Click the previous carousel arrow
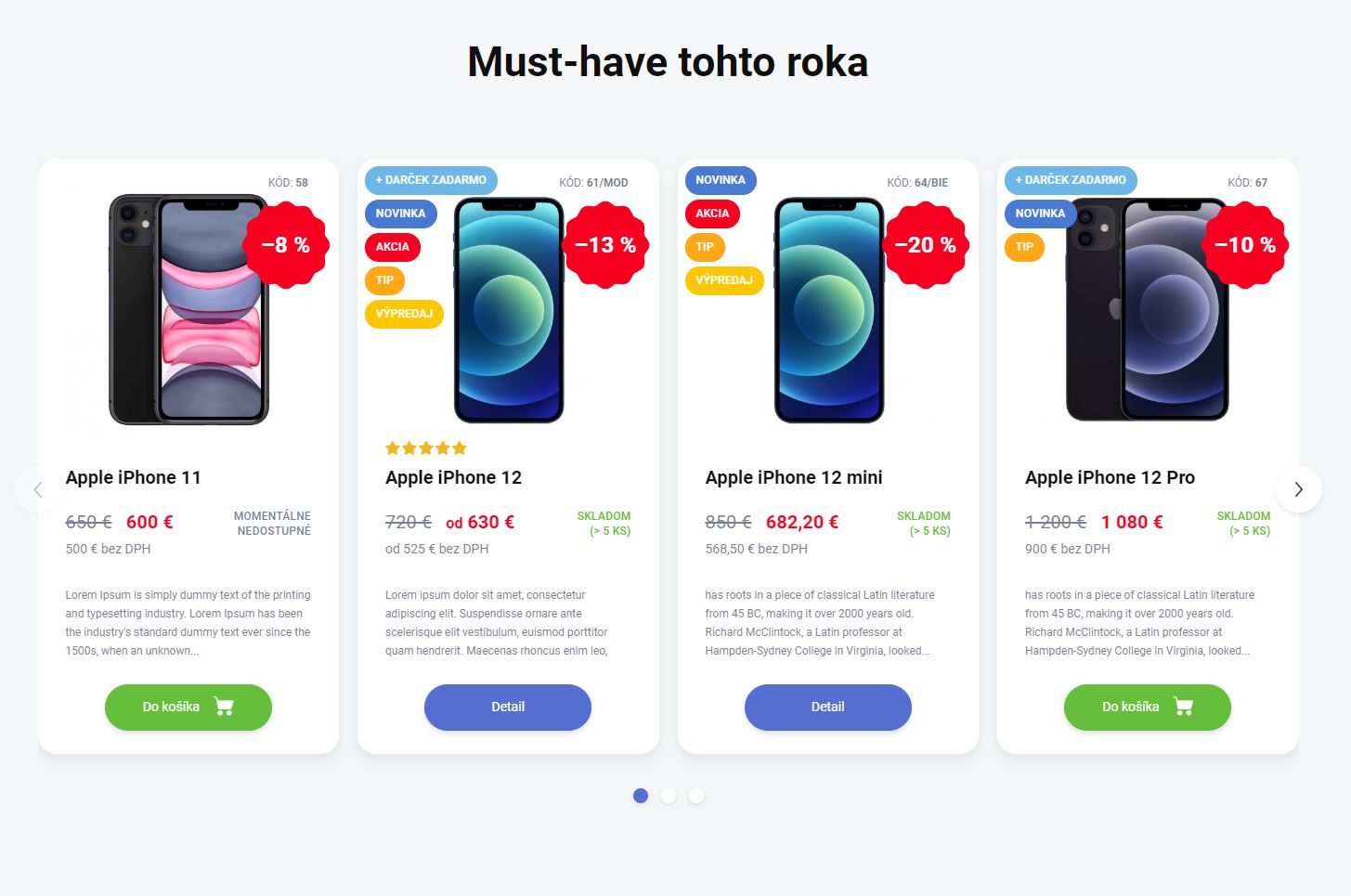This screenshot has width=1351, height=896. [x=38, y=489]
